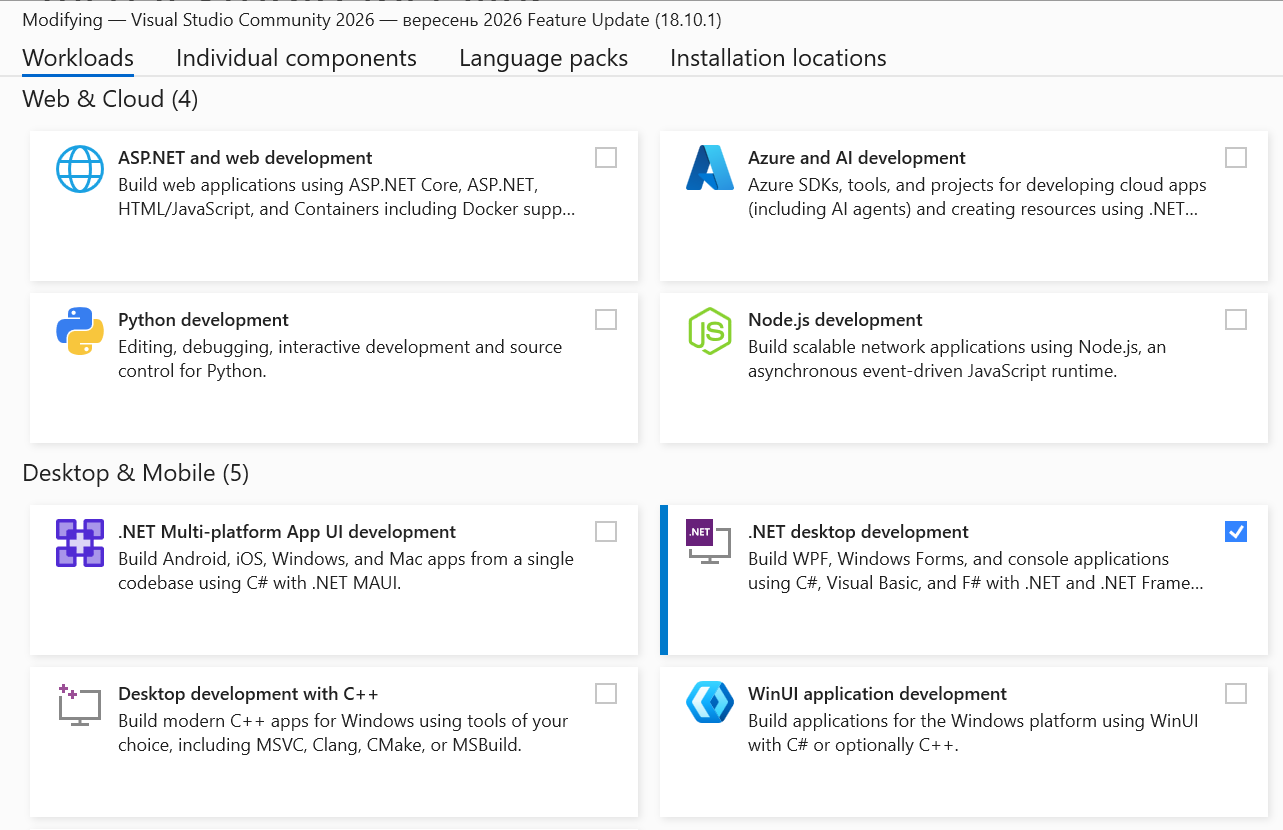Open the Individual components tab
The height and width of the screenshot is (830, 1283).
click(296, 58)
